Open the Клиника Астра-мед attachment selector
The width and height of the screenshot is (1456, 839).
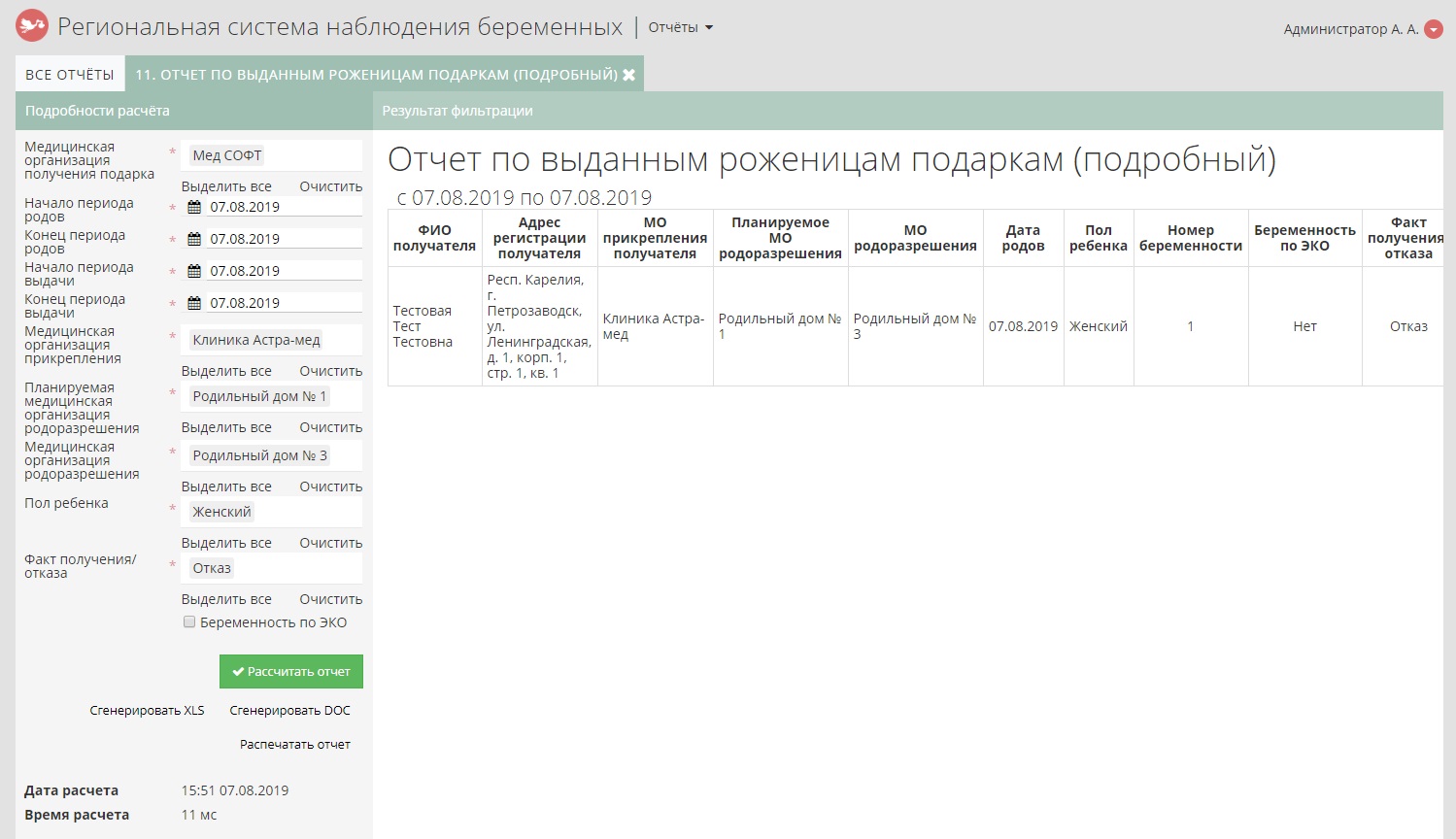(272, 340)
